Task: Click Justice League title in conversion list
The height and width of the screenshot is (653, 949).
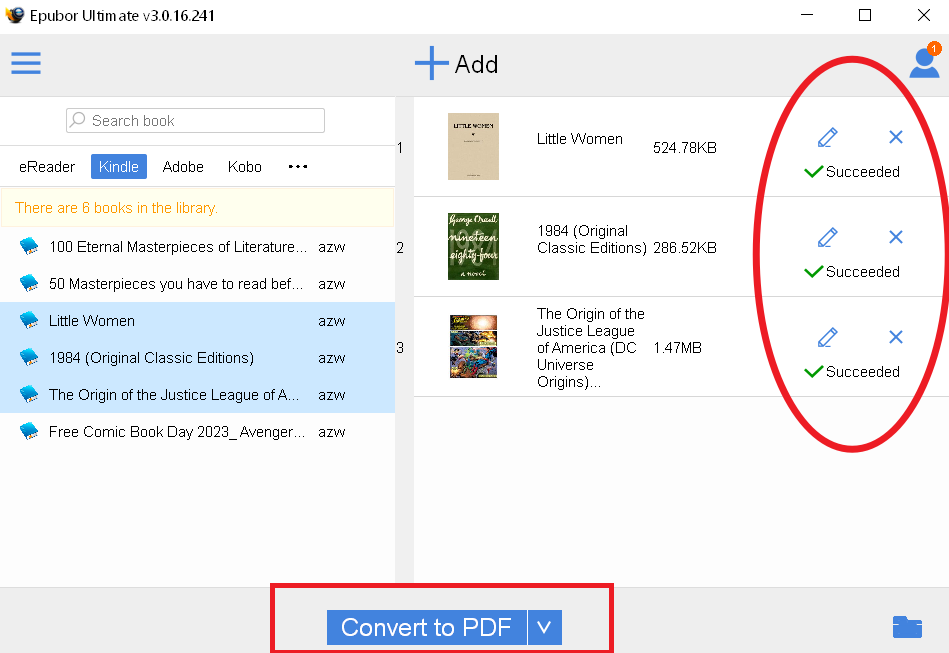Action: (x=590, y=348)
